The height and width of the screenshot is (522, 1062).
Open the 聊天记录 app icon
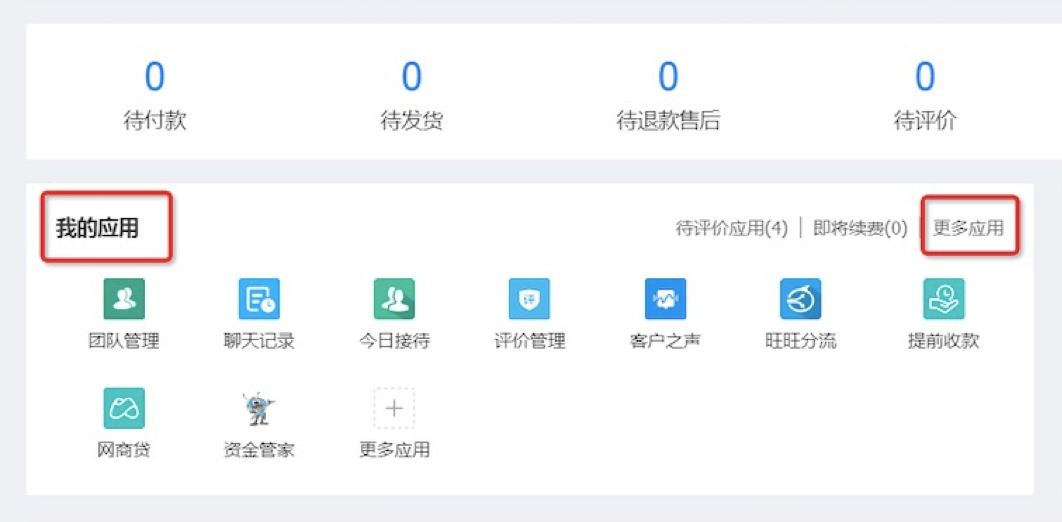click(259, 299)
